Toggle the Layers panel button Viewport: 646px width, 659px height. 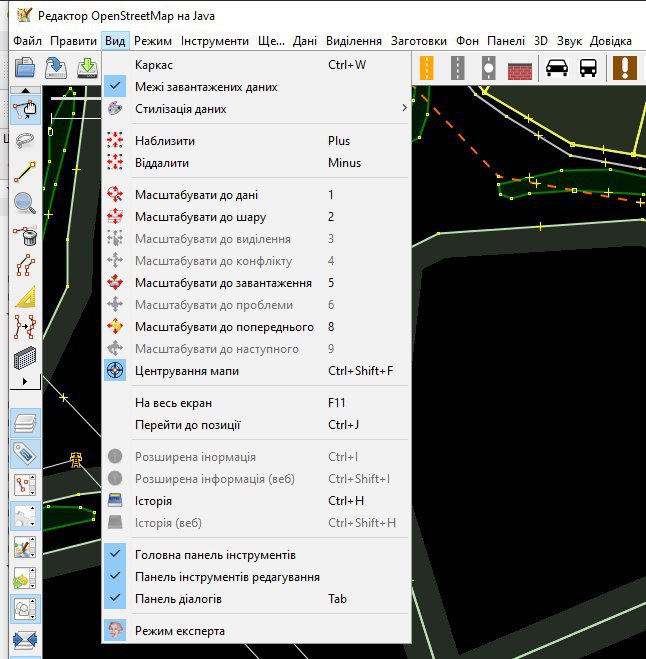(x=25, y=423)
